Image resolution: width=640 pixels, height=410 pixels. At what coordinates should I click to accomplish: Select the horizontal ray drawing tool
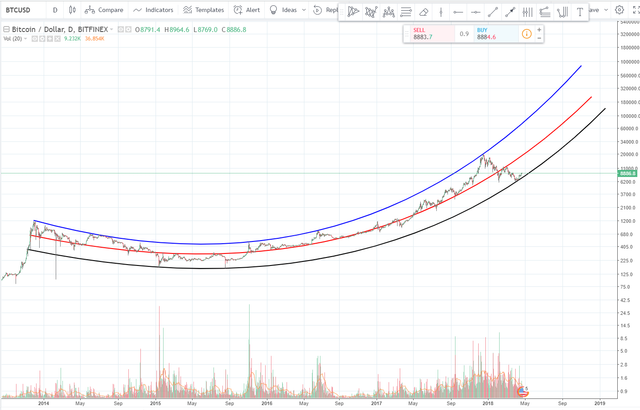pos(458,12)
